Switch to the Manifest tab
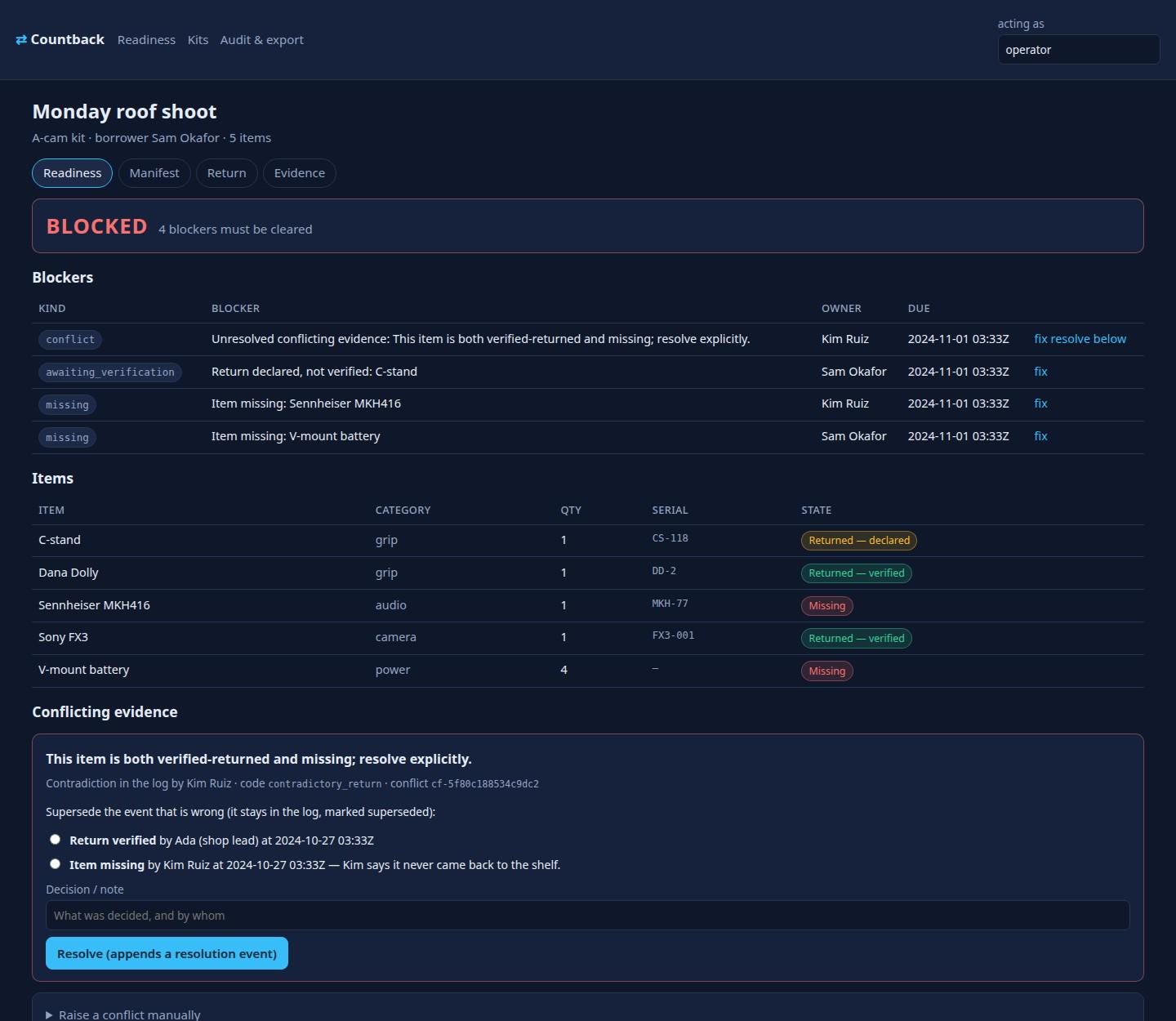The width and height of the screenshot is (1176, 1021). [154, 173]
